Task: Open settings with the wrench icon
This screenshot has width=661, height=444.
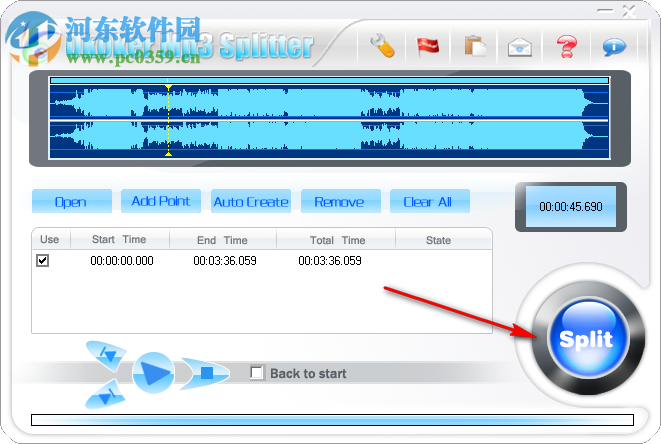Action: click(x=382, y=46)
